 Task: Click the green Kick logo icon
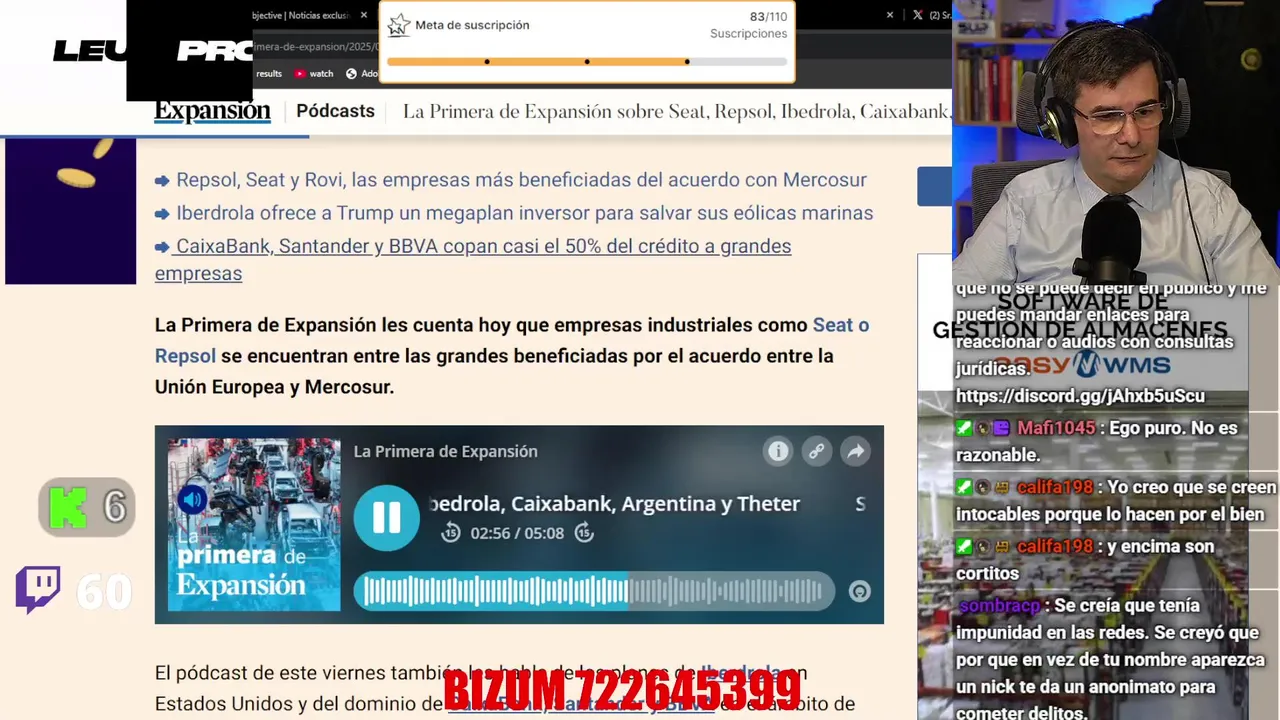coord(67,508)
